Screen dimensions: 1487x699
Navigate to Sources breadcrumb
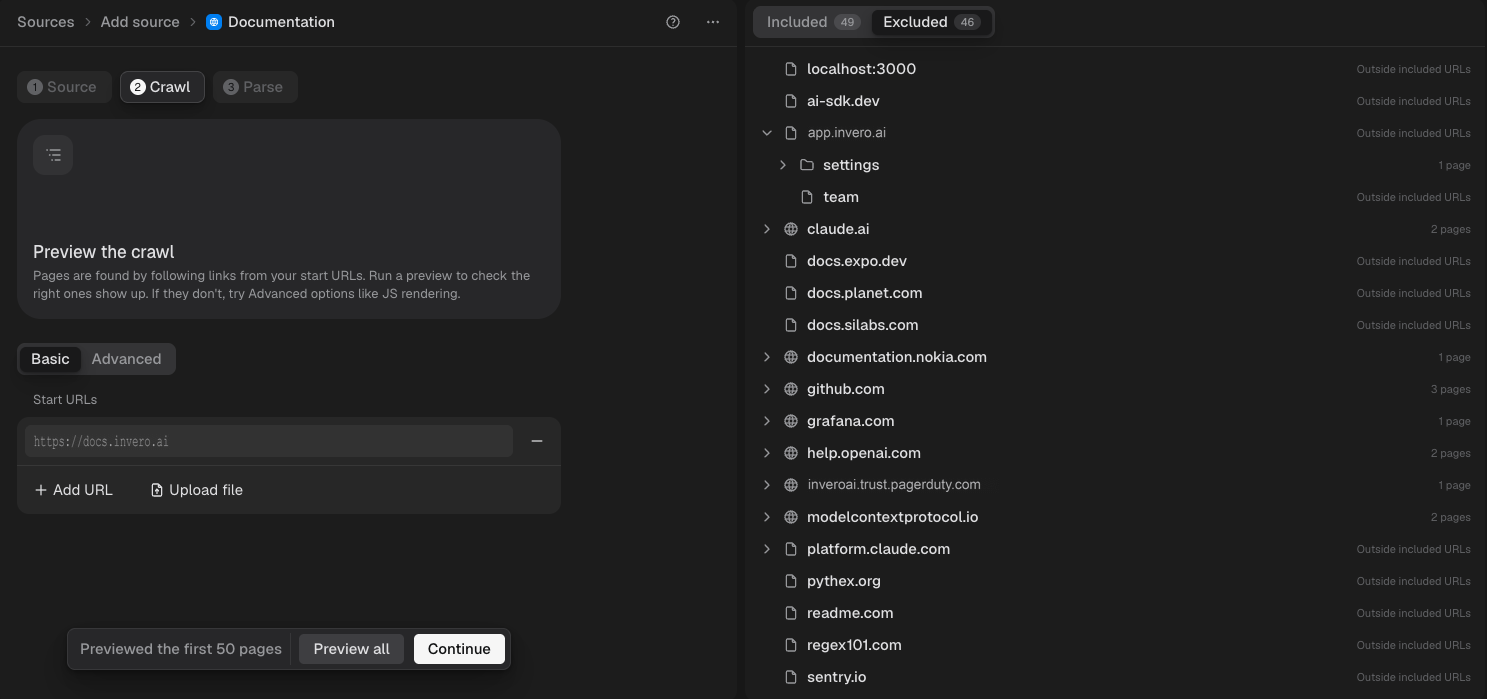point(46,22)
